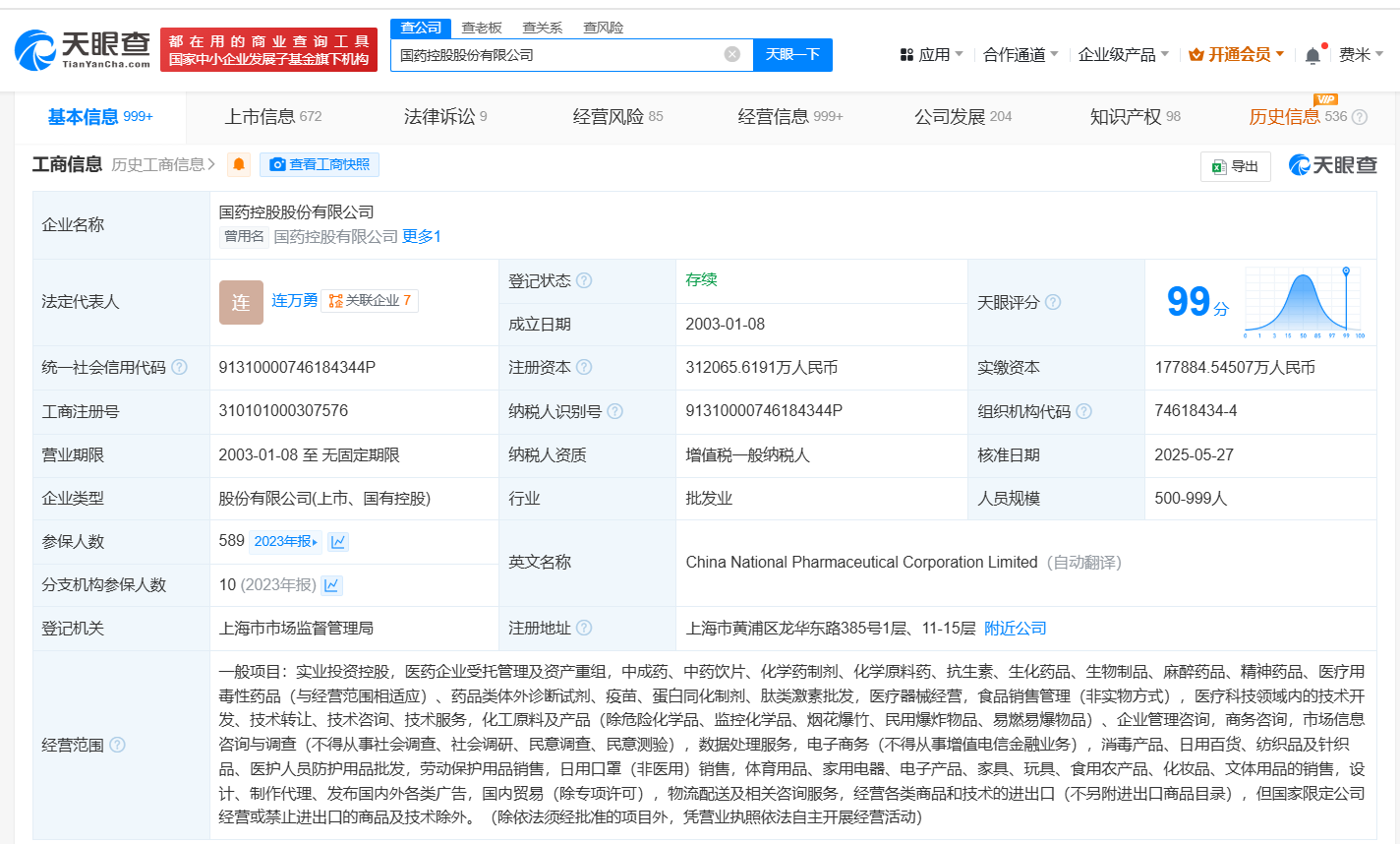Click the help icon beside 登记状态
The image size is (1400, 844).
coord(584,280)
